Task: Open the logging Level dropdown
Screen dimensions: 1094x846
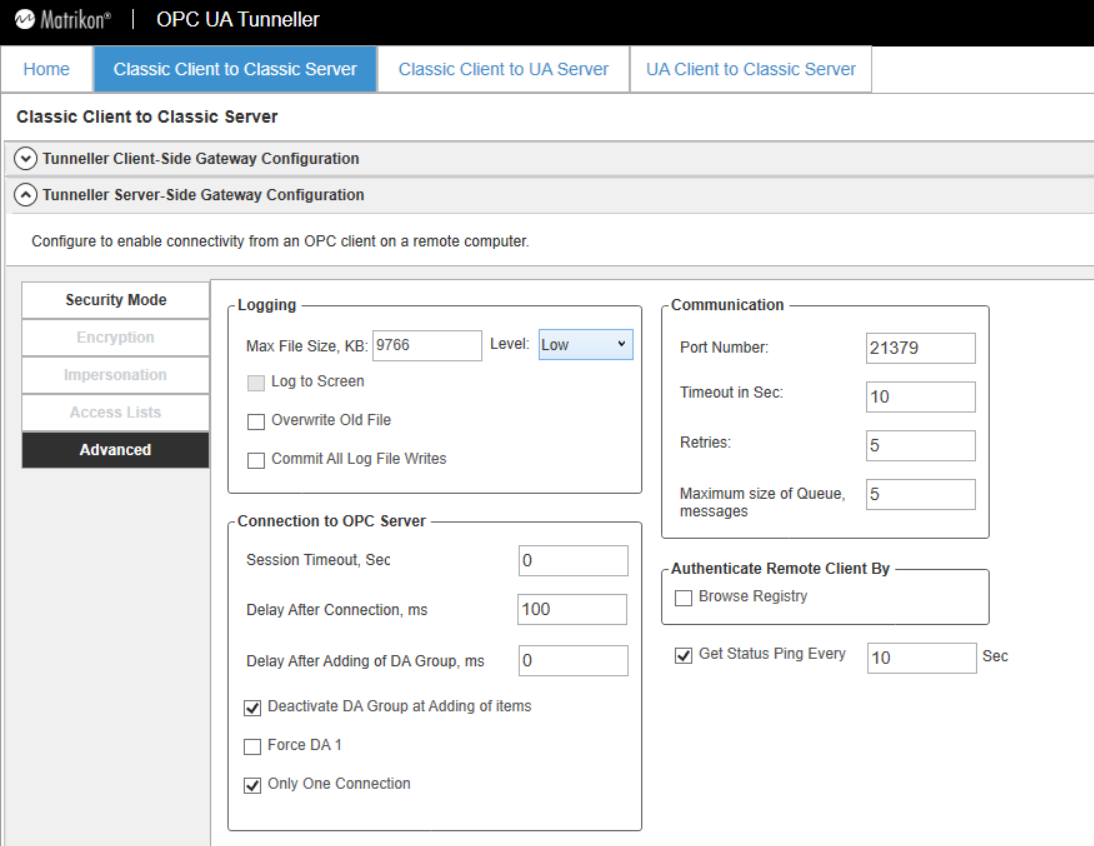Action: (x=585, y=345)
